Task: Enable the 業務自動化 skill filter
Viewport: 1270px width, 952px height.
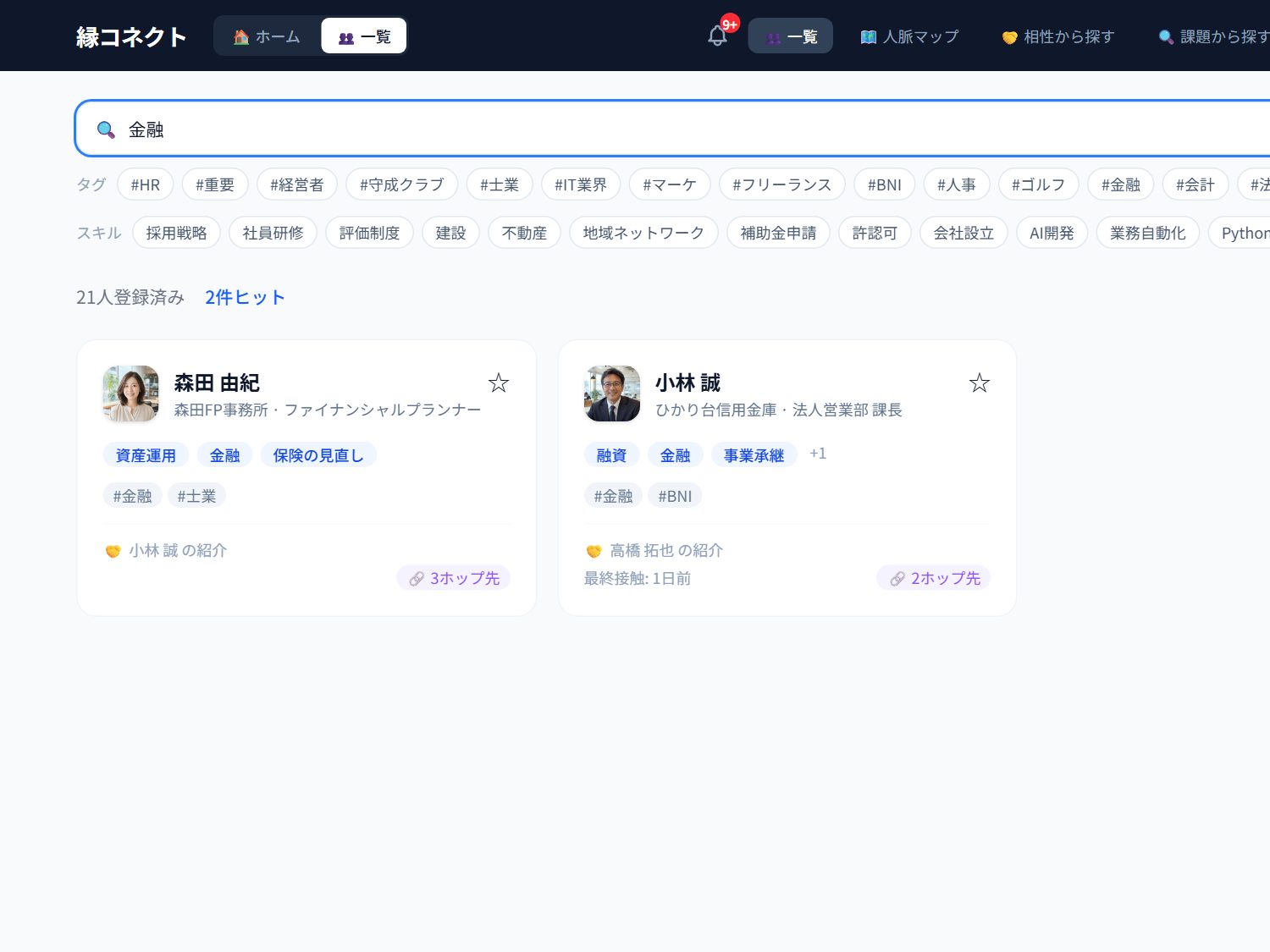Action: [1148, 233]
